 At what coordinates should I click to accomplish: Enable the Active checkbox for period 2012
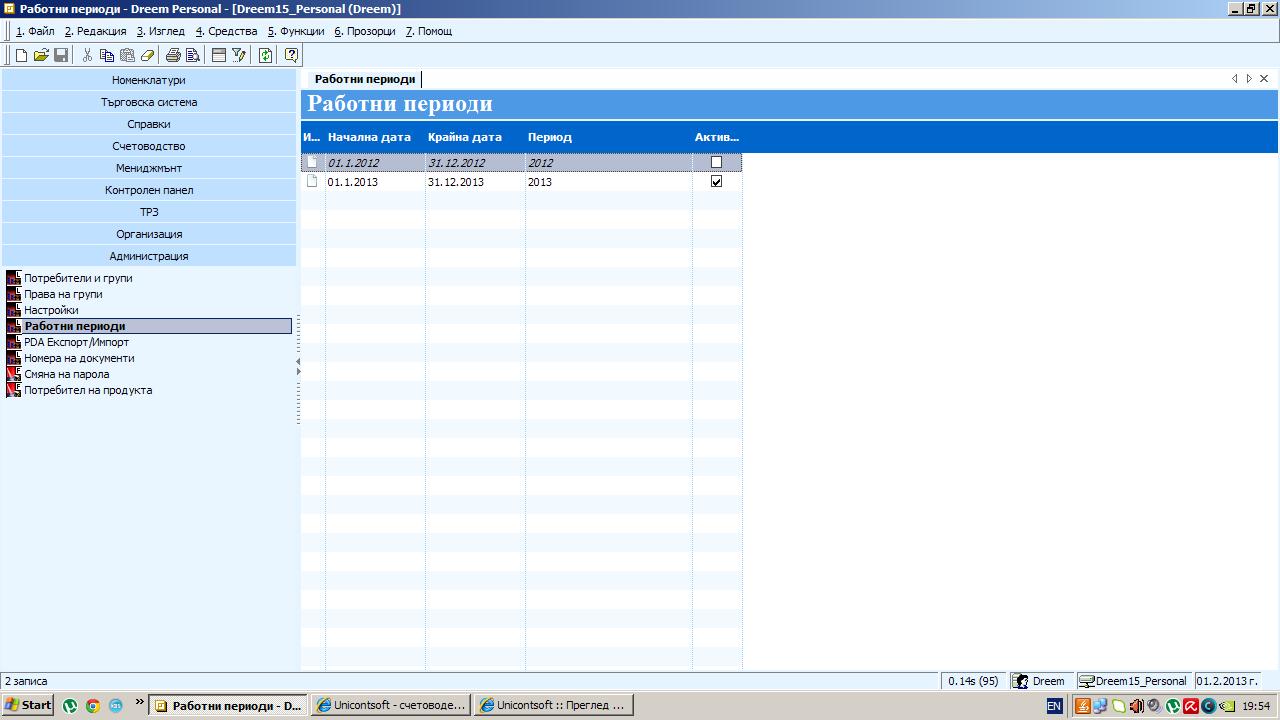716,162
